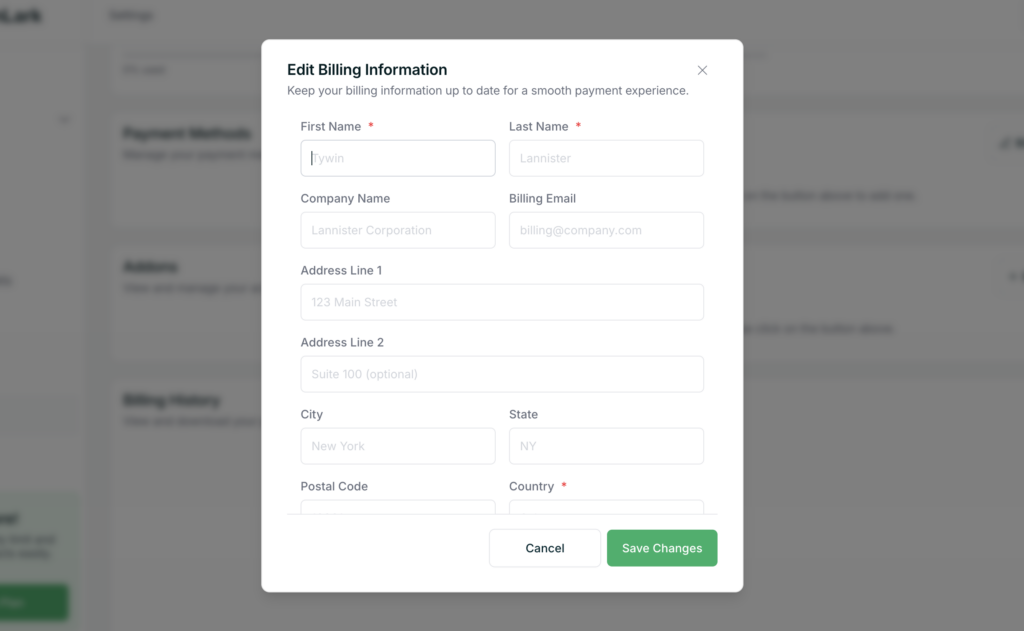Click into the State text box
The image size is (1024, 631).
coord(606,446)
